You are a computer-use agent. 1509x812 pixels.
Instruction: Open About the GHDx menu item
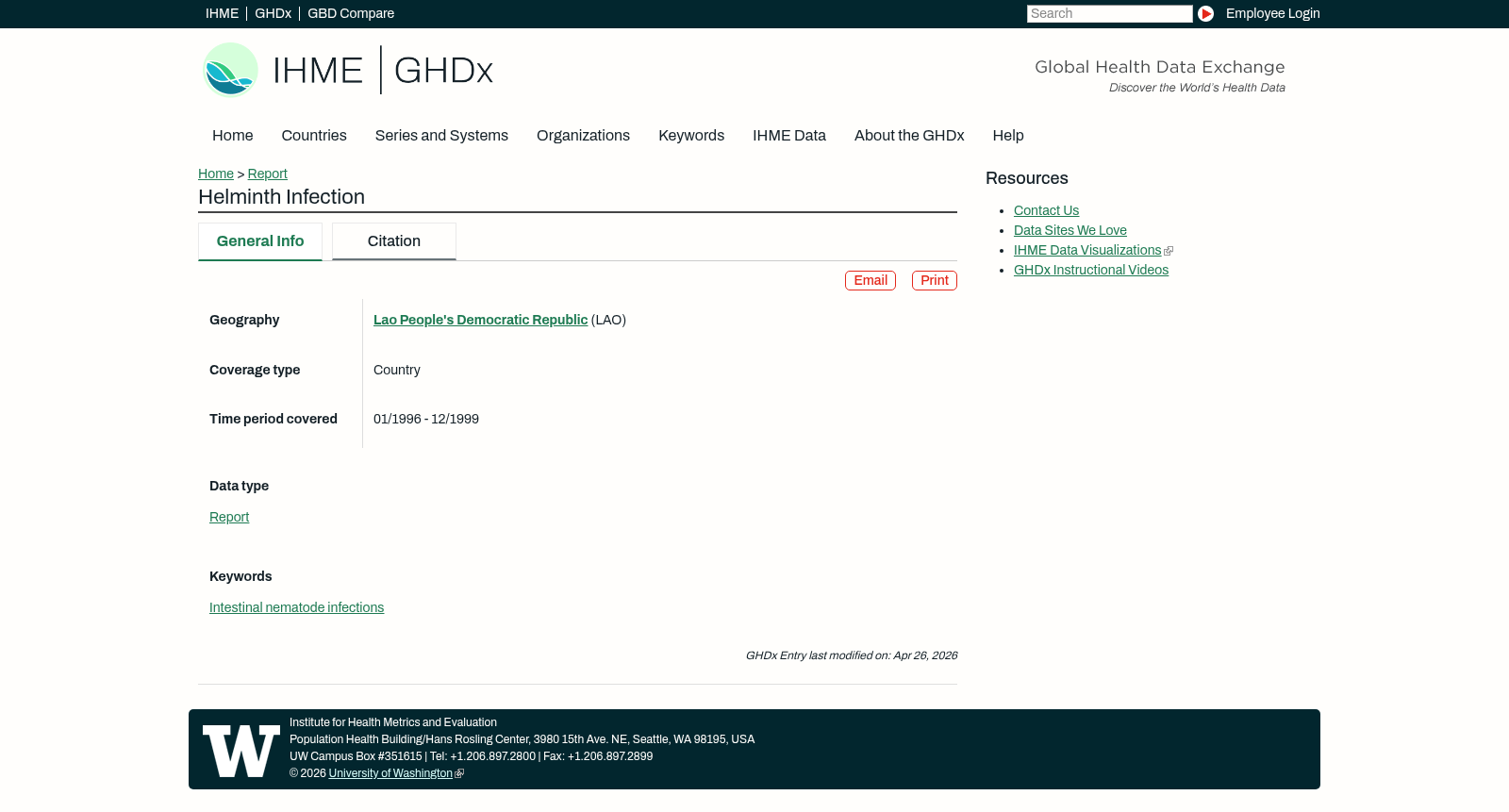coord(909,136)
